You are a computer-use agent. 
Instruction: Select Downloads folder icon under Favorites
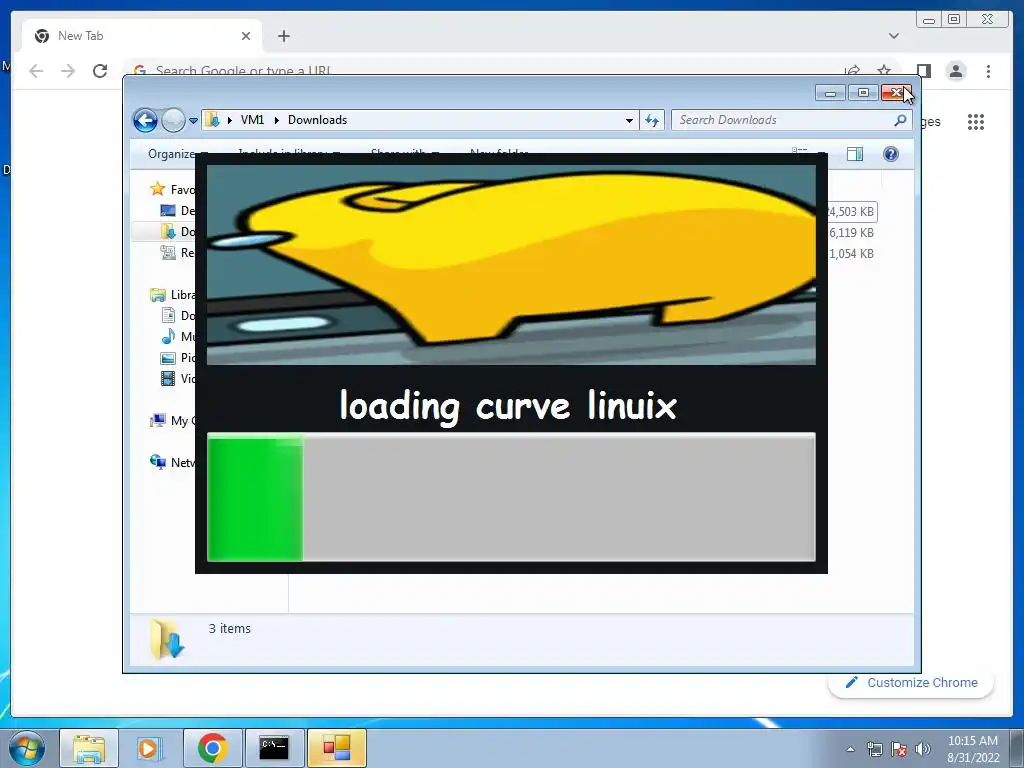pos(168,231)
